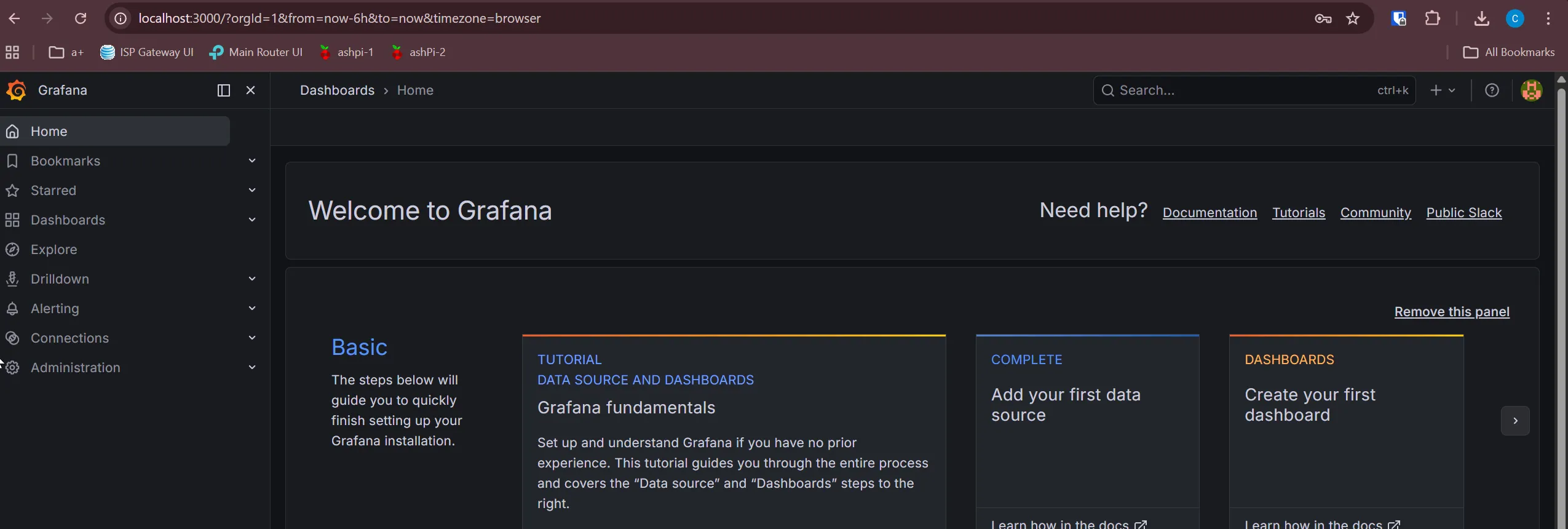The width and height of the screenshot is (1568, 529).
Task: Bookmark this page with star icon
Action: tap(1353, 18)
